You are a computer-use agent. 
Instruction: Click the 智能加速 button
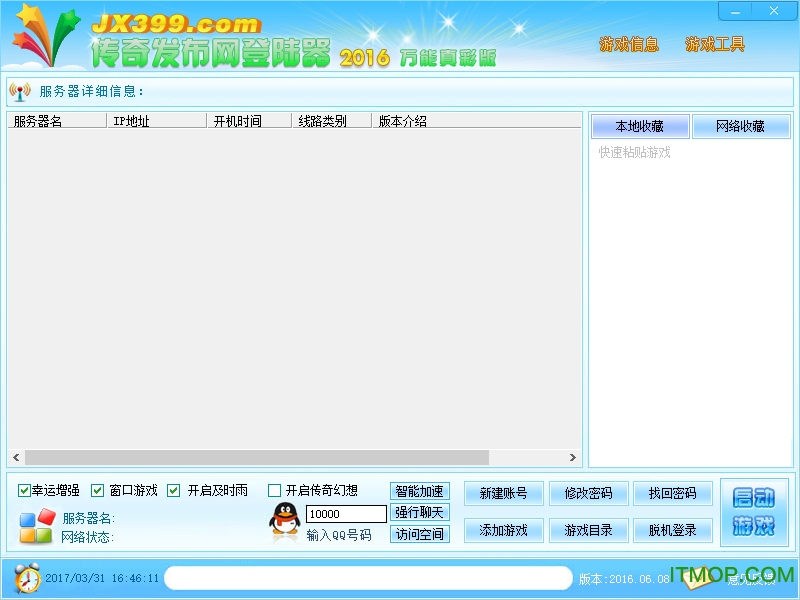pyautogui.click(x=419, y=491)
